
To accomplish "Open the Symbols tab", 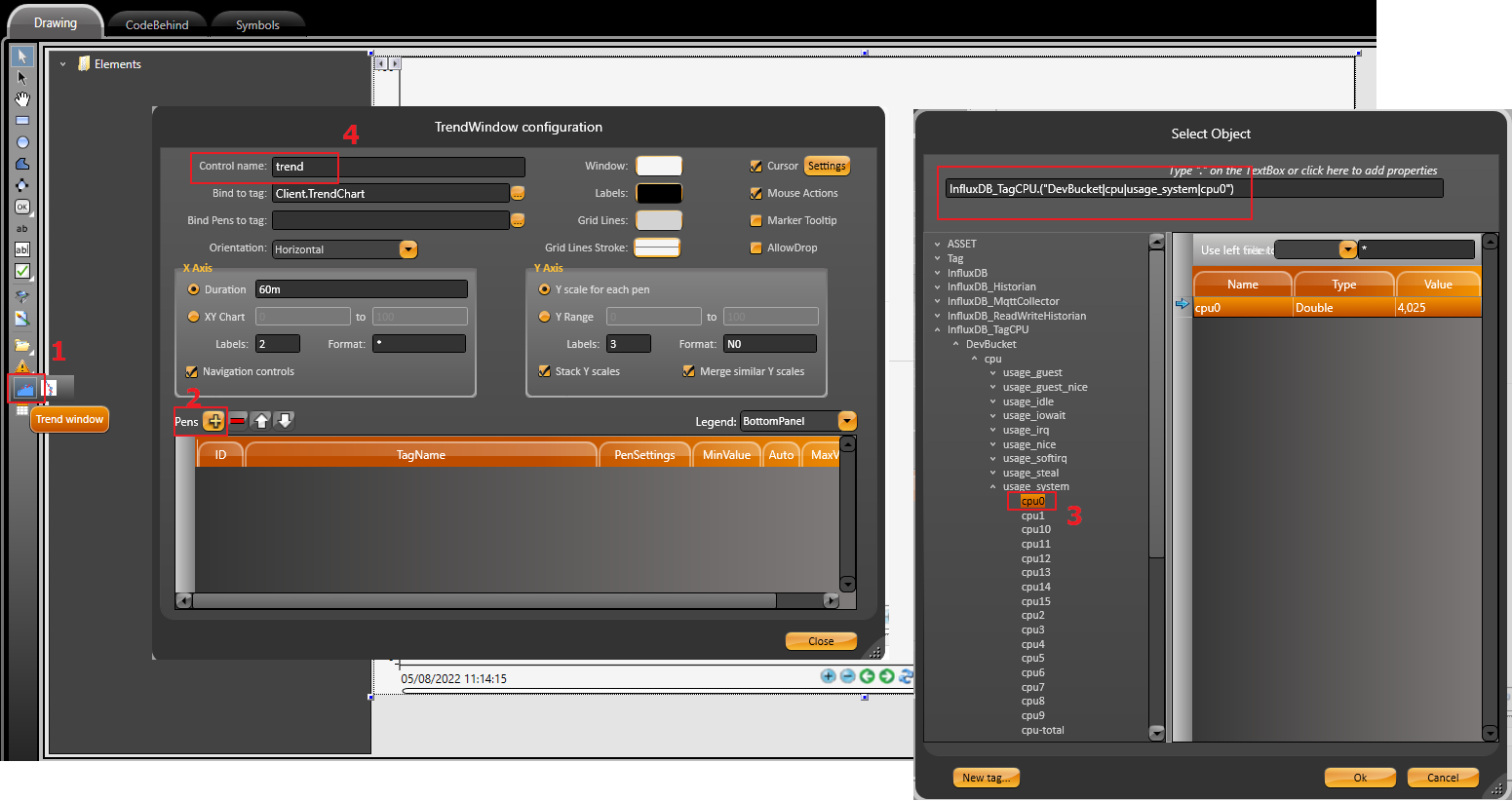I will point(257,24).
